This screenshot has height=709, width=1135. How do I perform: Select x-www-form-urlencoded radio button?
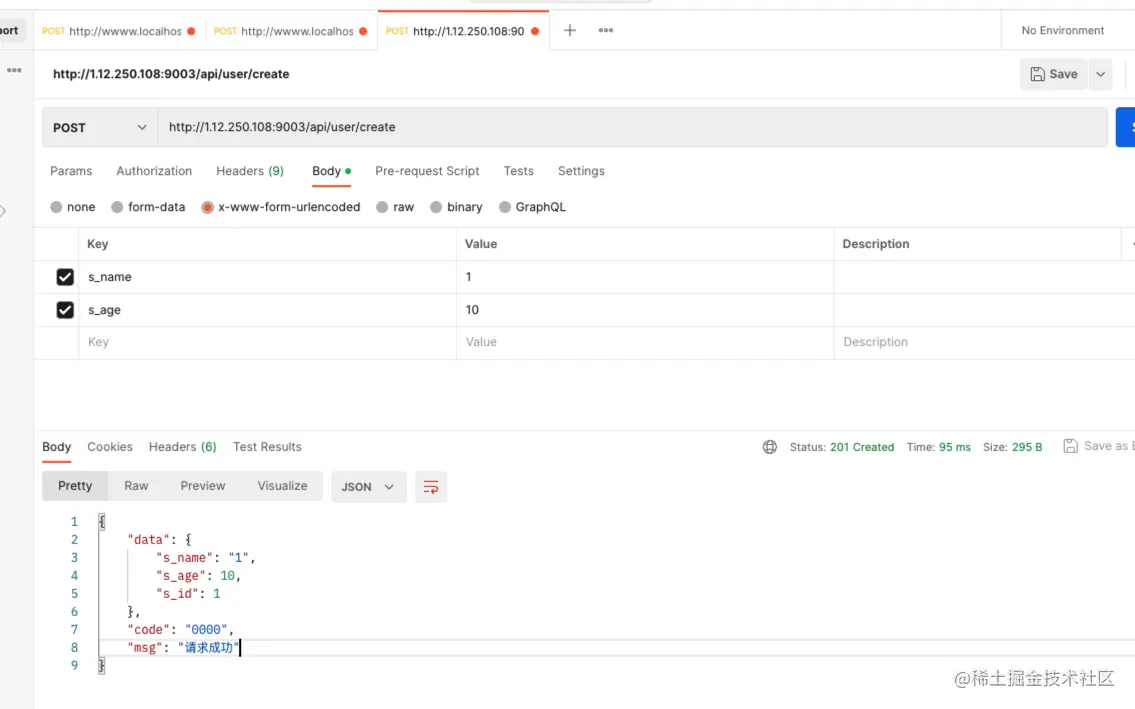(x=207, y=207)
